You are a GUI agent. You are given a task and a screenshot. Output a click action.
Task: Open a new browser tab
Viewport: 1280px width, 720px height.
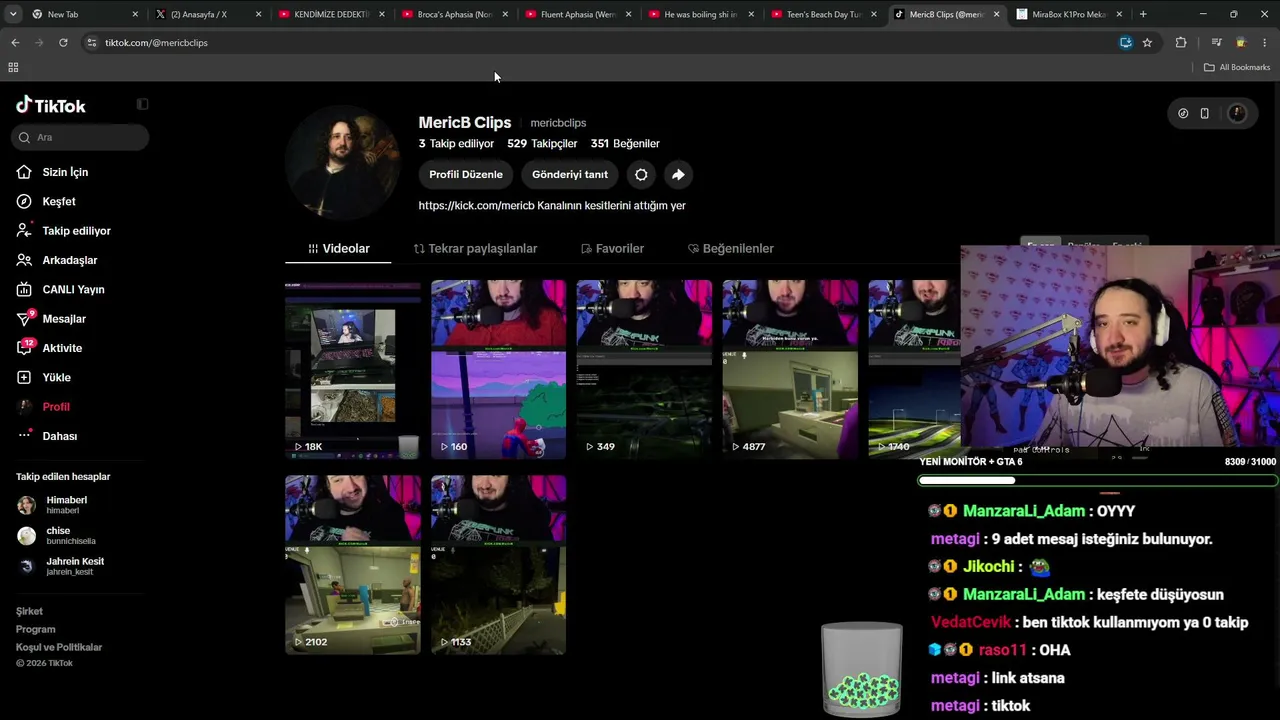1143,14
